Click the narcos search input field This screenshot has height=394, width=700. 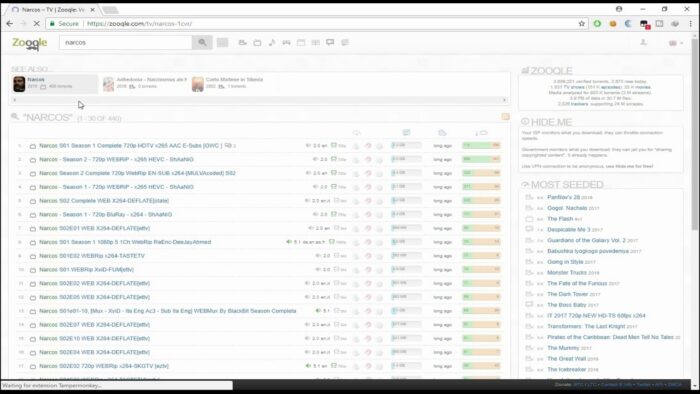point(125,42)
